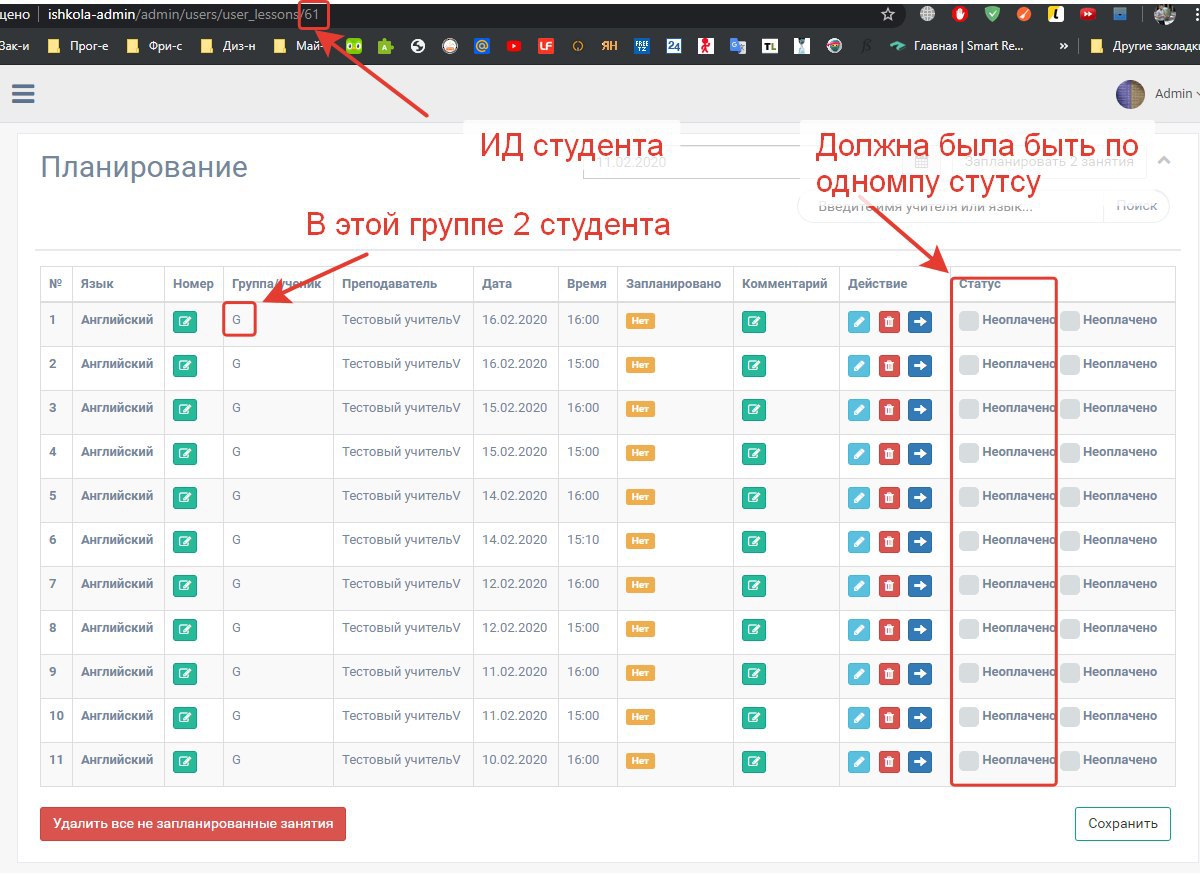Expand the hidden bookmarks overflow chevron

[1063, 45]
